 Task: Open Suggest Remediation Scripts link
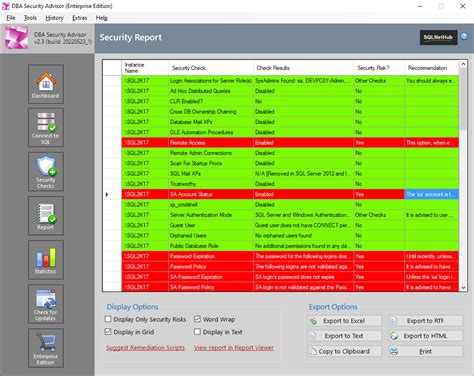[145, 347]
